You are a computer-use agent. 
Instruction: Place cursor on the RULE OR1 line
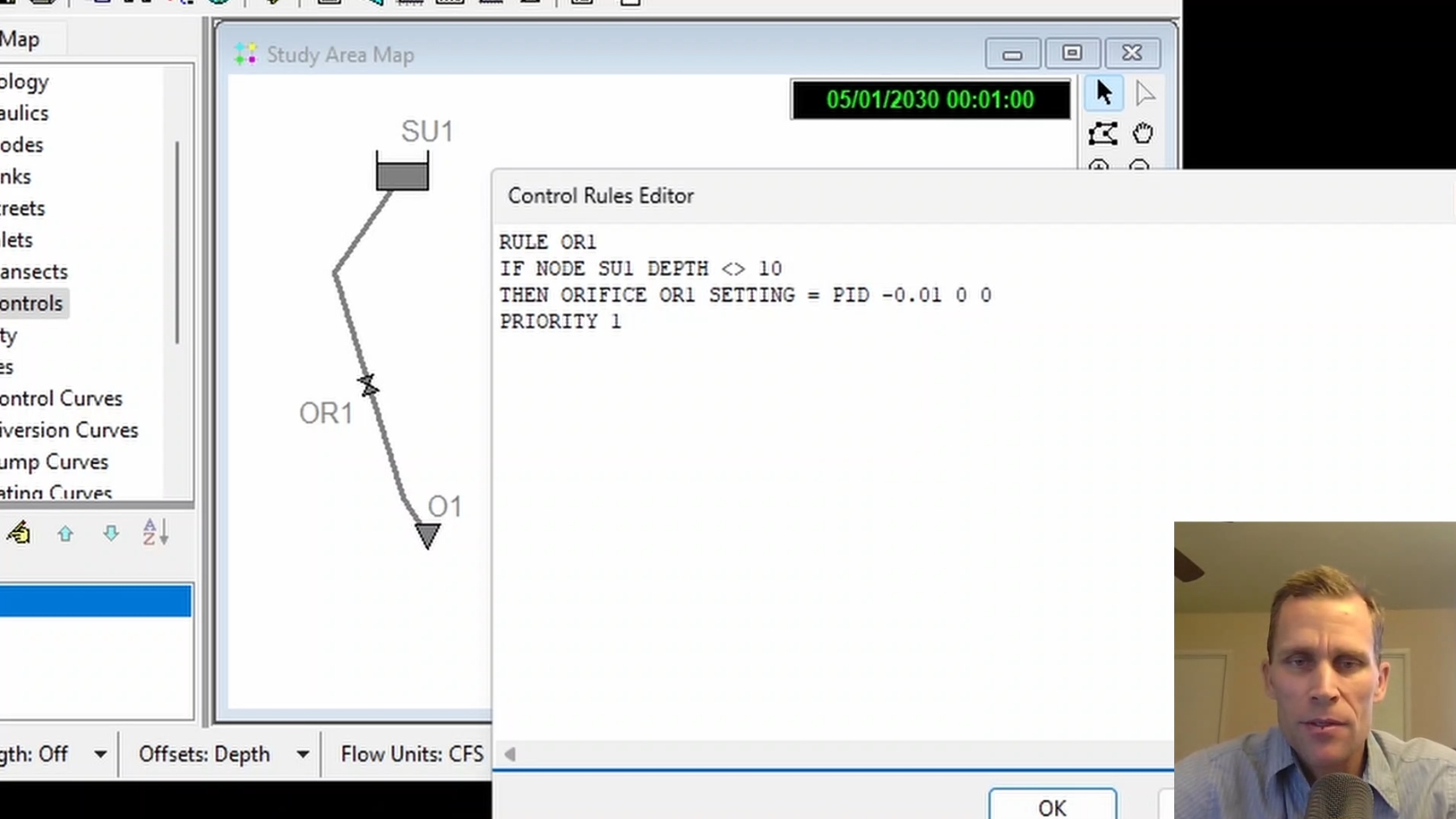(x=548, y=243)
